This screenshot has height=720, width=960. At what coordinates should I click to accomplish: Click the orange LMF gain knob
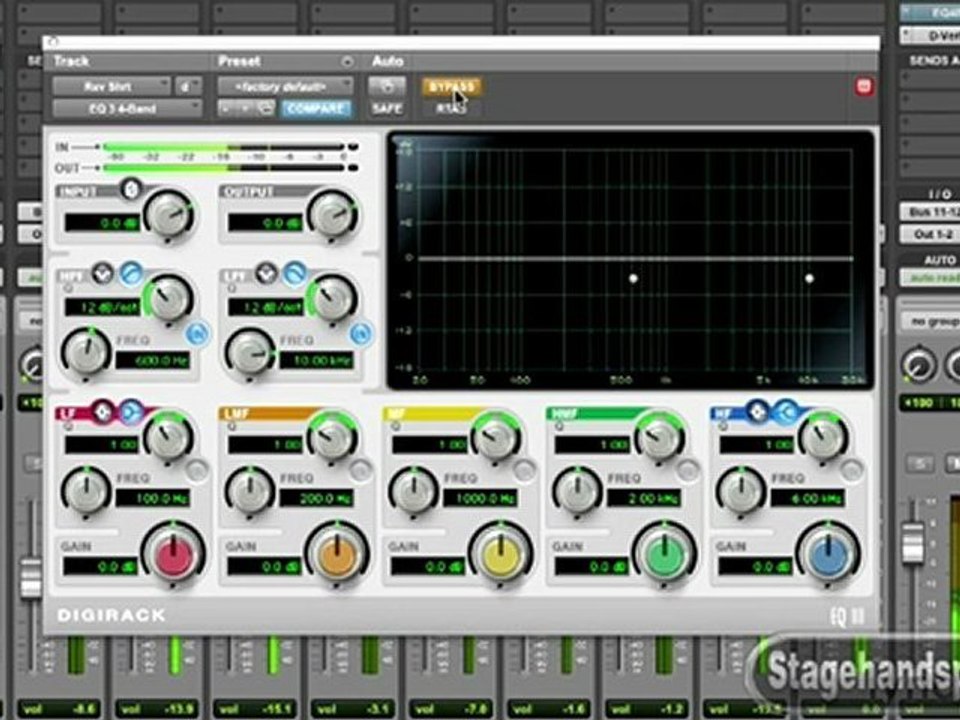tap(337, 553)
